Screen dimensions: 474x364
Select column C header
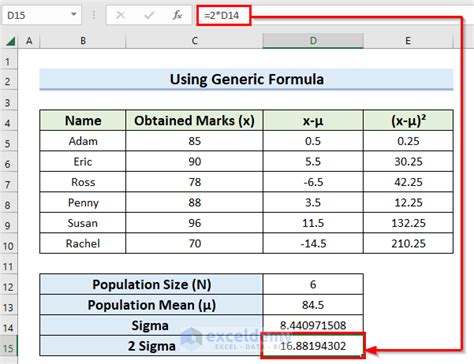194,41
